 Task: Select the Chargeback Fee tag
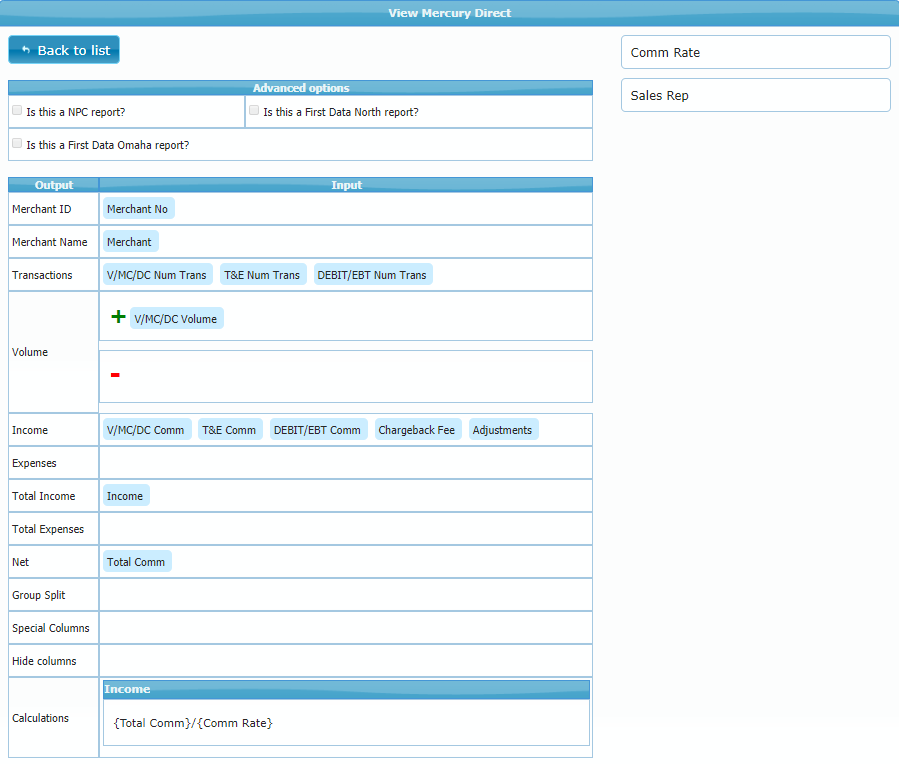click(x=416, y=430)
